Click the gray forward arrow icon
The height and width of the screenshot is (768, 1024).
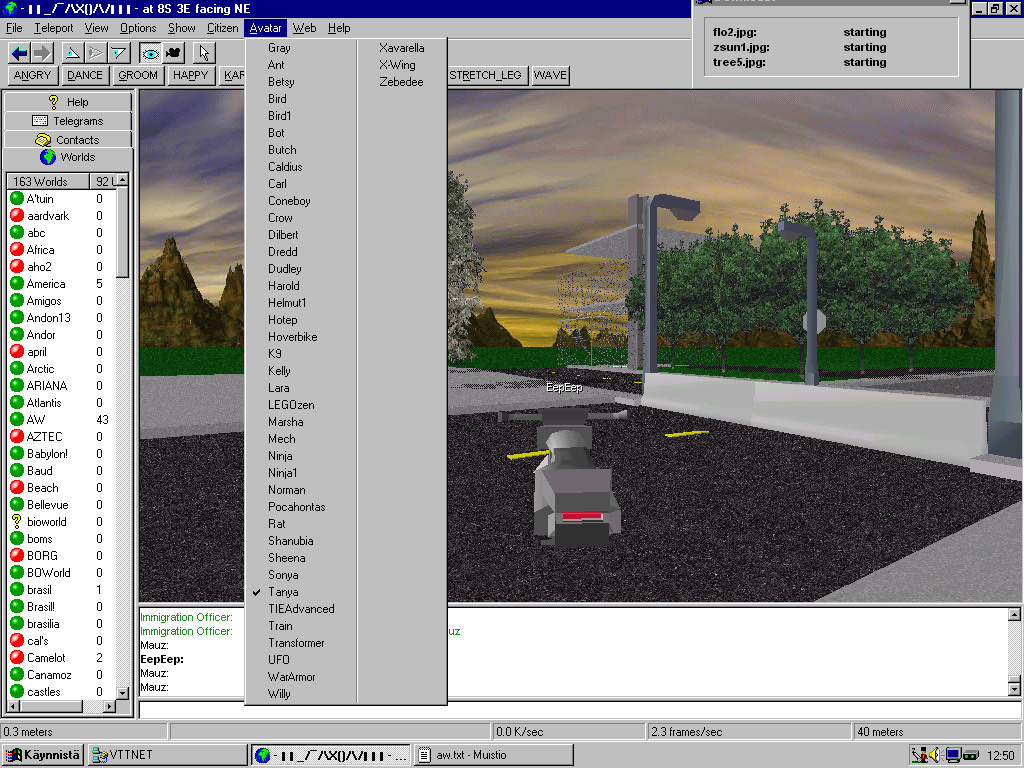pyautogui.click(x=42, y=53)
